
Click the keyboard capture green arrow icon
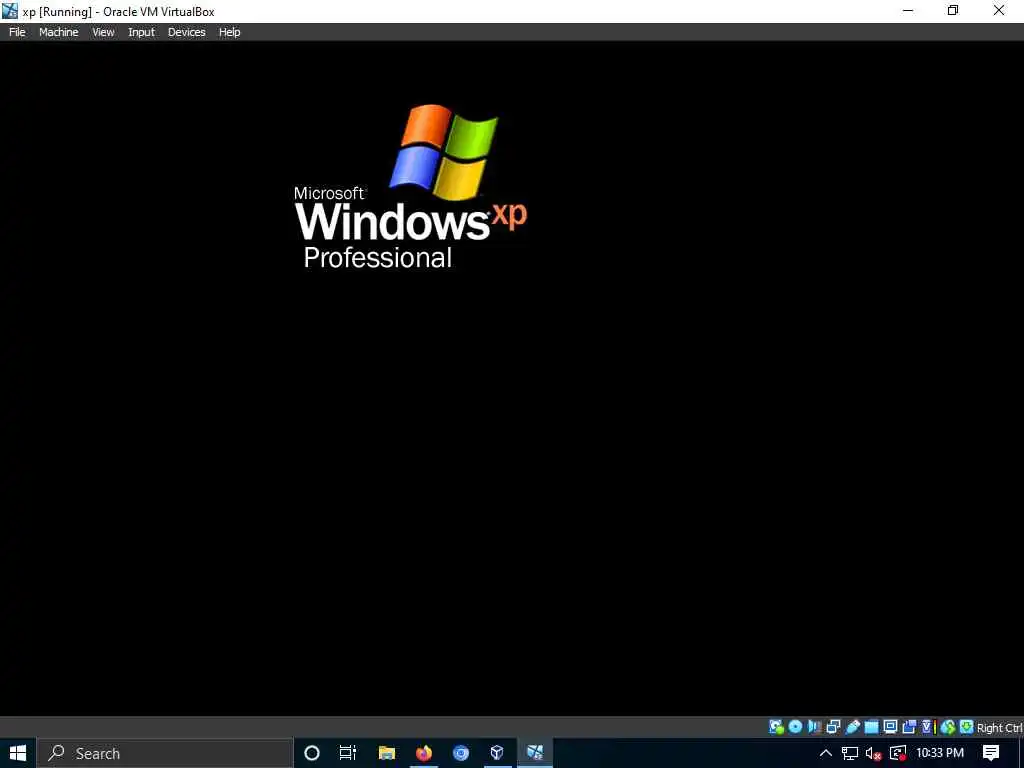[967, 727]
